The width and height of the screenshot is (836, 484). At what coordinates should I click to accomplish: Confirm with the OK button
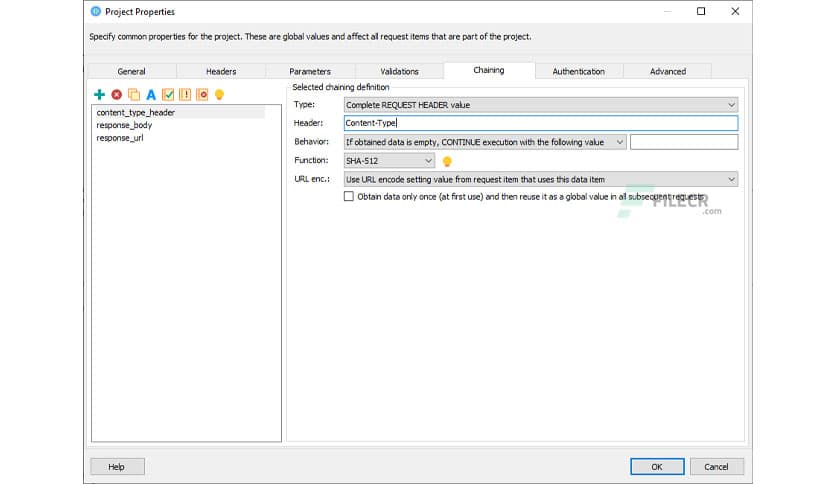[x=657, y=466]
